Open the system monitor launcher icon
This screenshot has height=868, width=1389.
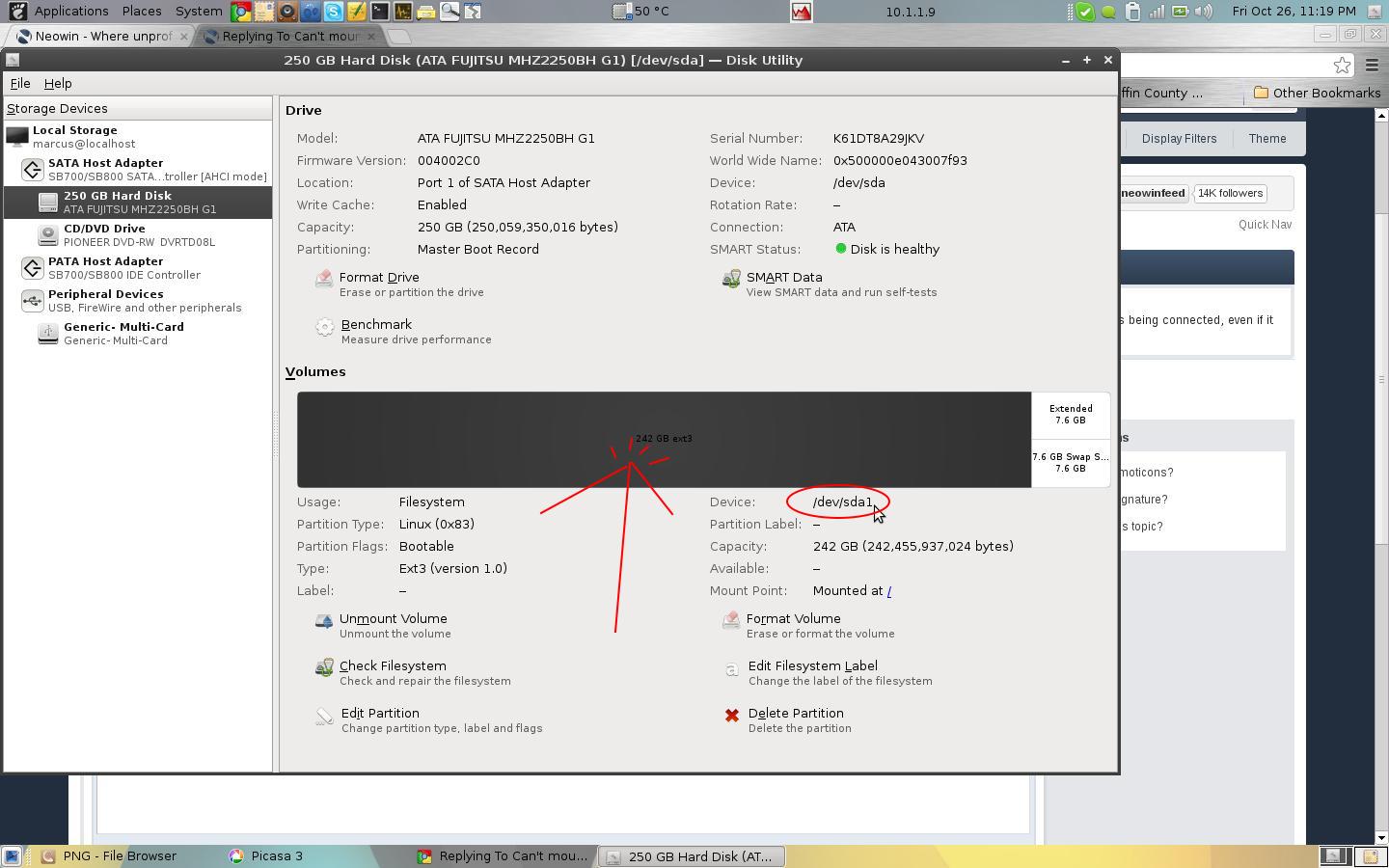pos(403,12)
